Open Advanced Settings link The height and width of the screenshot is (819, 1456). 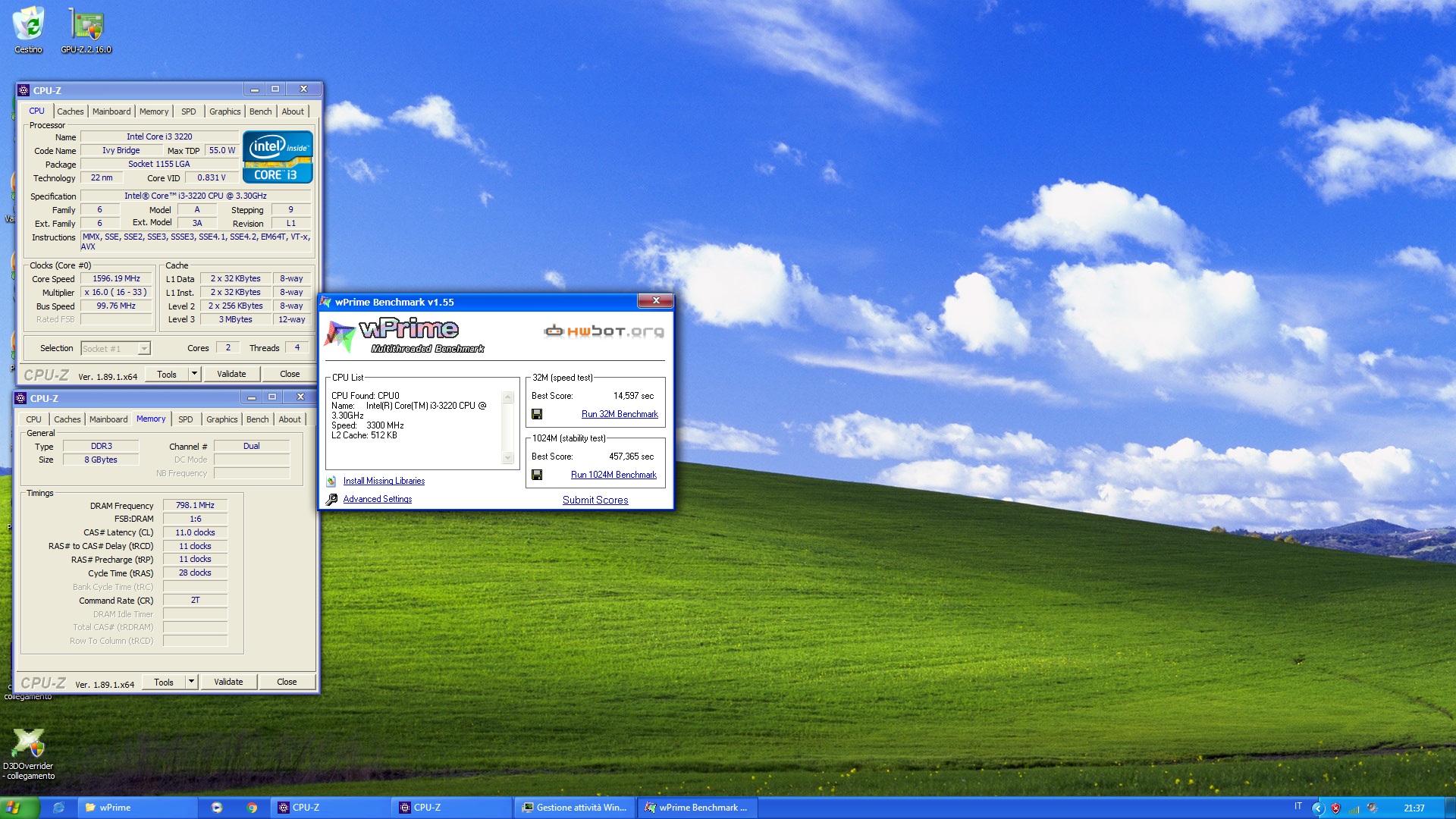point(378,499)
